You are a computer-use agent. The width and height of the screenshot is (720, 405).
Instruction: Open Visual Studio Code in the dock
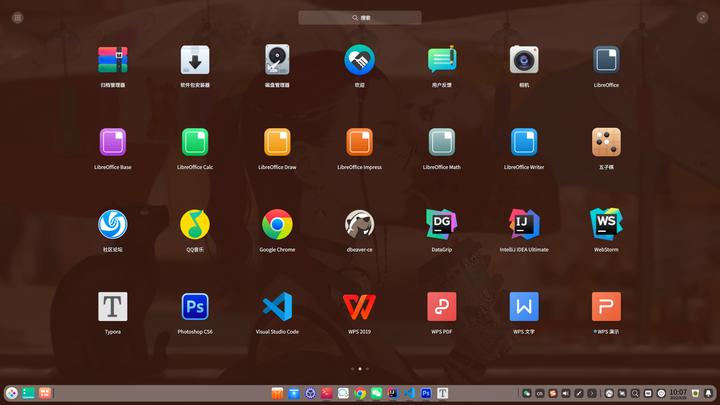pyautogui.click(x=409, y=393)
